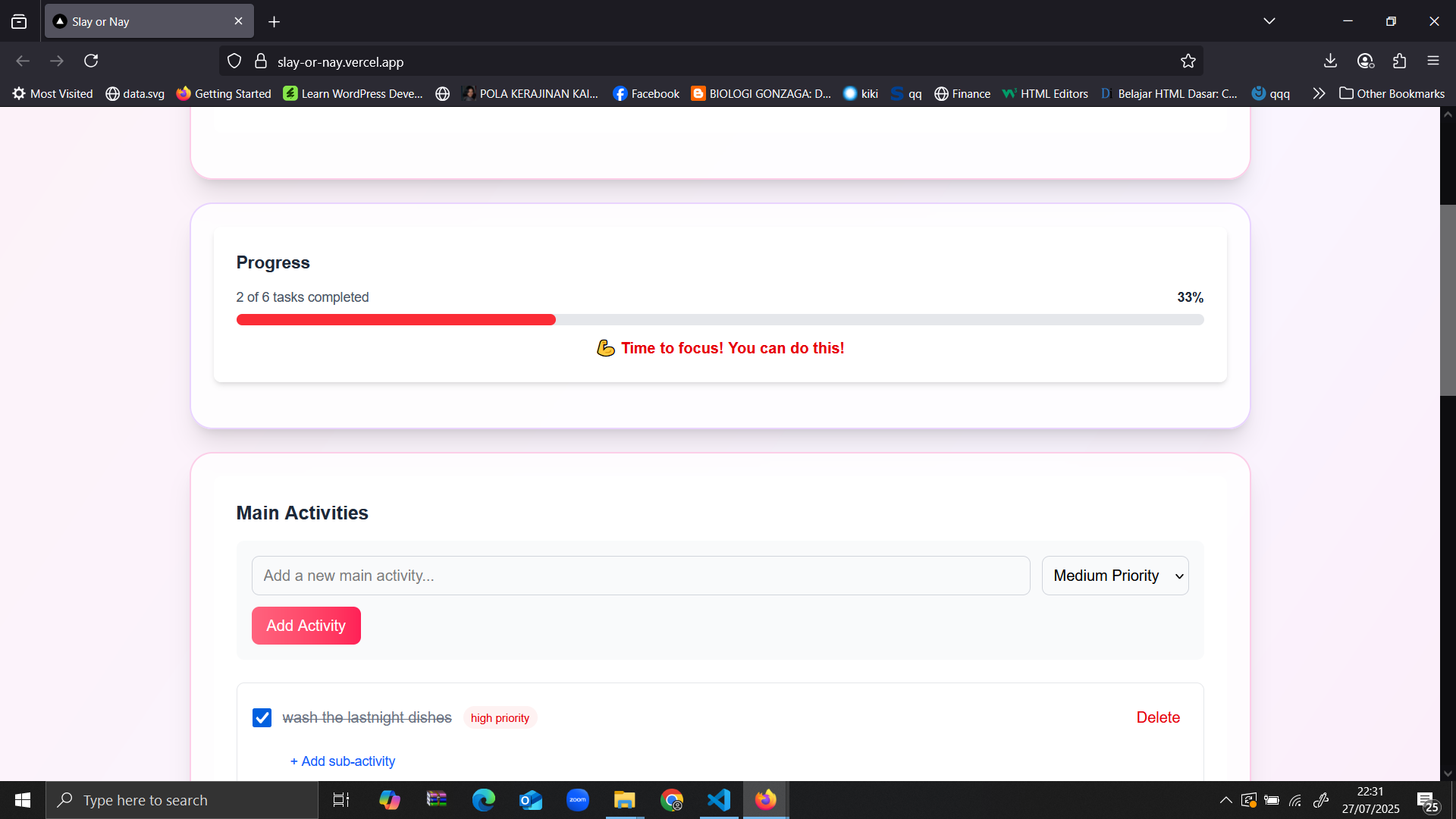Delete the wash the lastnight dishes task
This screenshot has height=819, width=1456.
click(1157, 717)
